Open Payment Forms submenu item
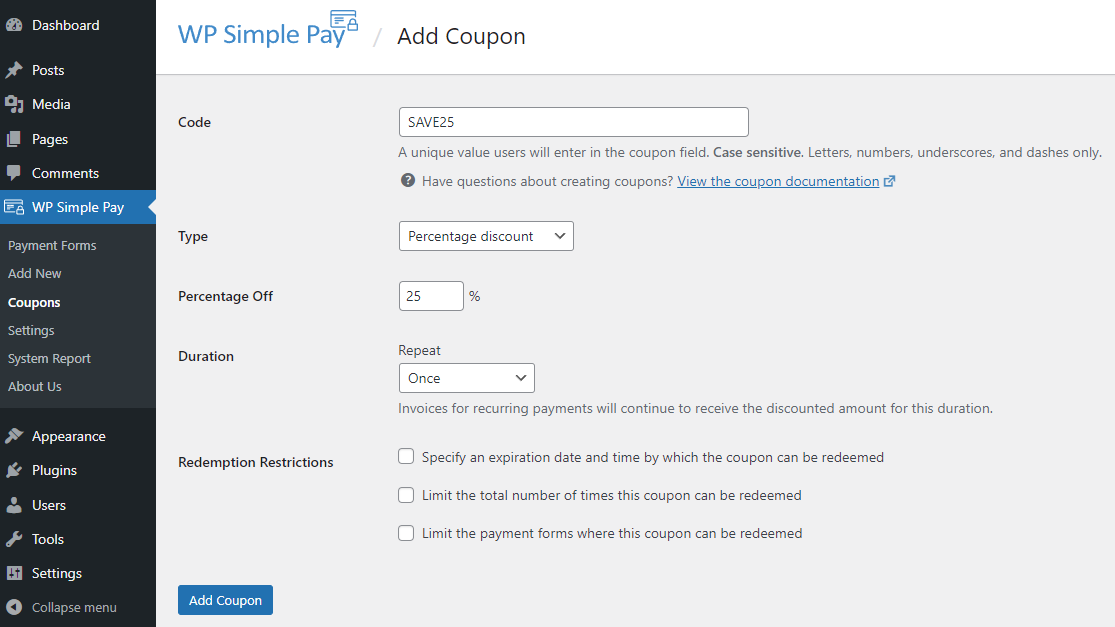1115x627 pixels. coord(52,245)
